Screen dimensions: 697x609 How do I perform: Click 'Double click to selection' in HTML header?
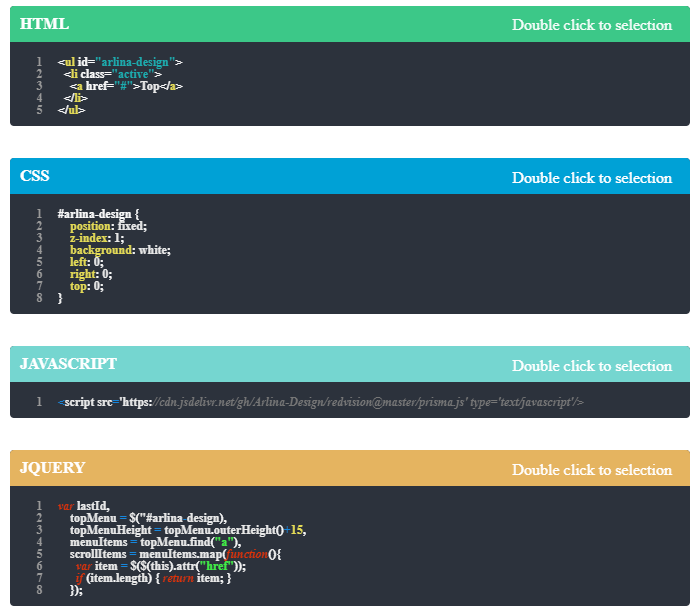pos(592,25)
